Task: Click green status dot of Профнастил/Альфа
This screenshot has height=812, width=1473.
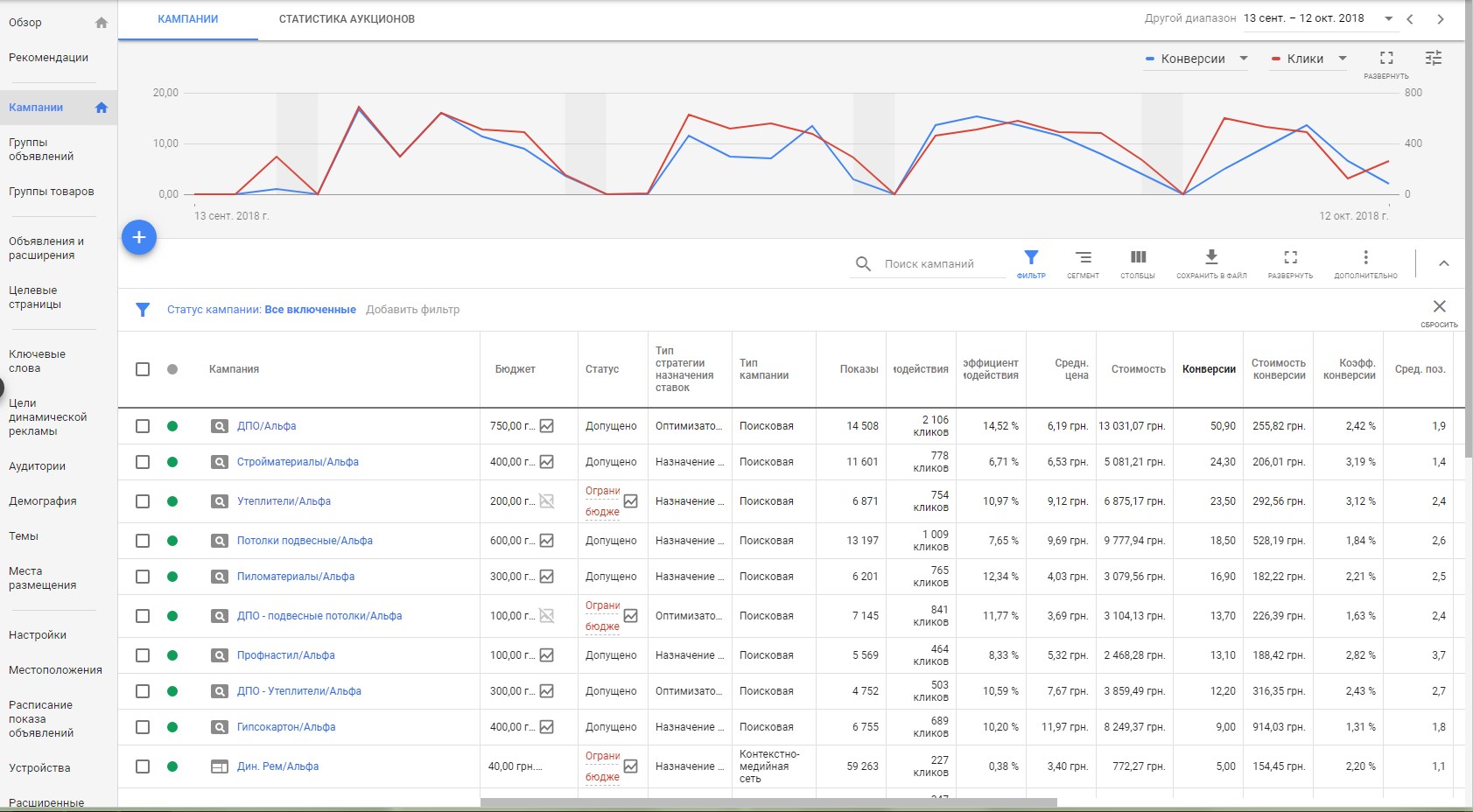Action: [x=172, y=655]
